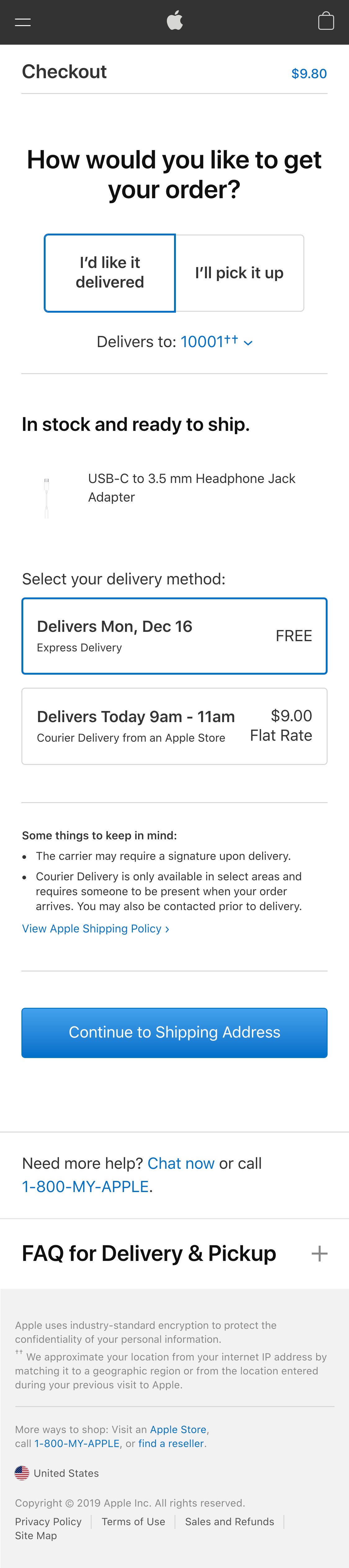The width and height of the screenshot is (349, 1568).
Task: Click the Apple logo
Action: (x=174, y=21)
